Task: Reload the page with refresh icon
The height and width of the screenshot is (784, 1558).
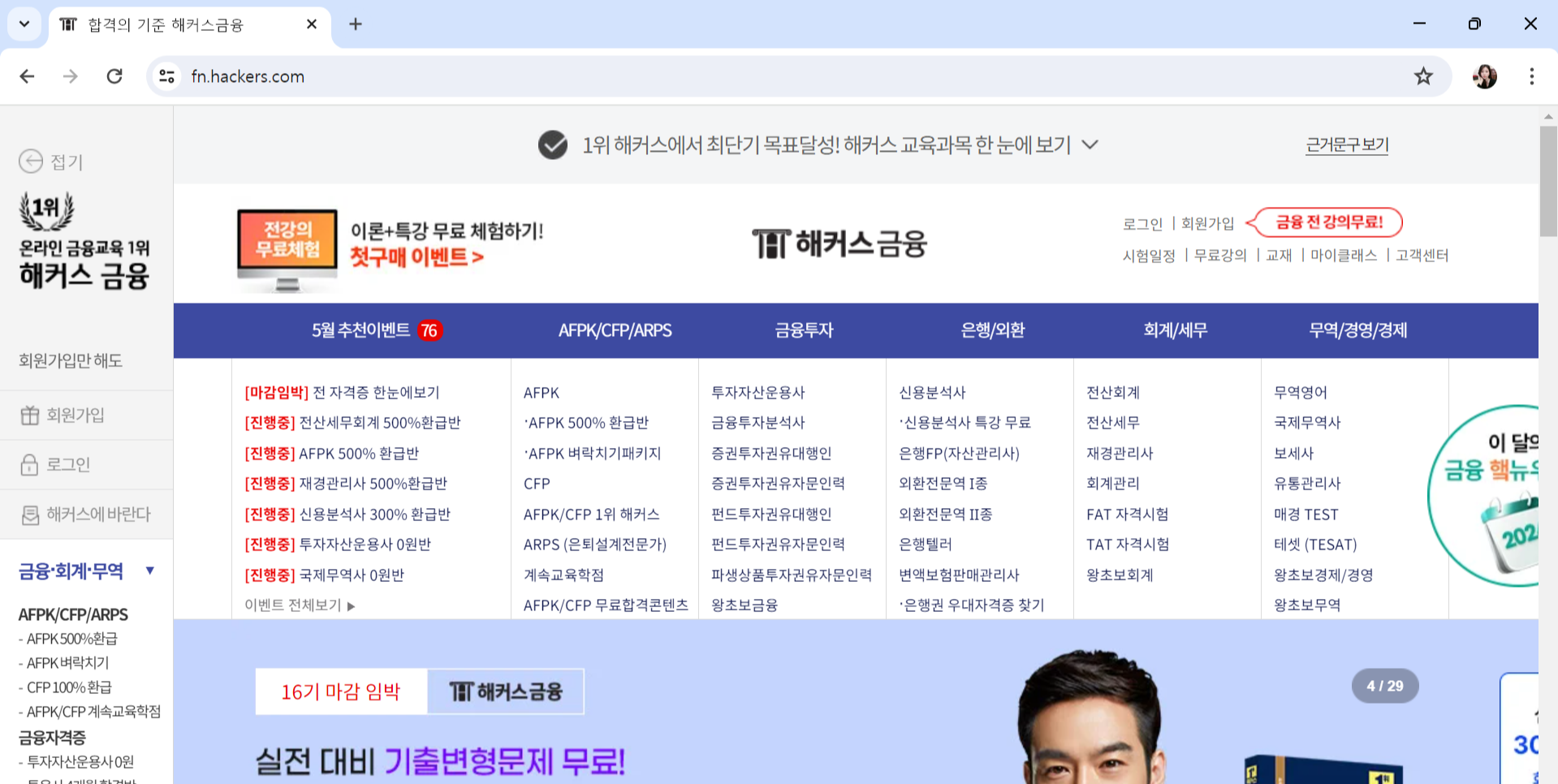Action: [x=114, y=76]
